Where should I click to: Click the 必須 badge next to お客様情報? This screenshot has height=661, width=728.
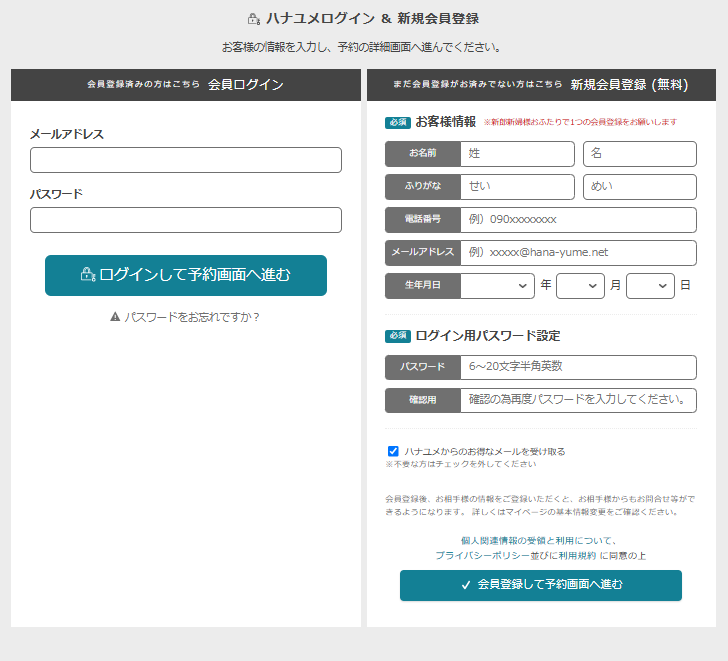tap(398, 123)
